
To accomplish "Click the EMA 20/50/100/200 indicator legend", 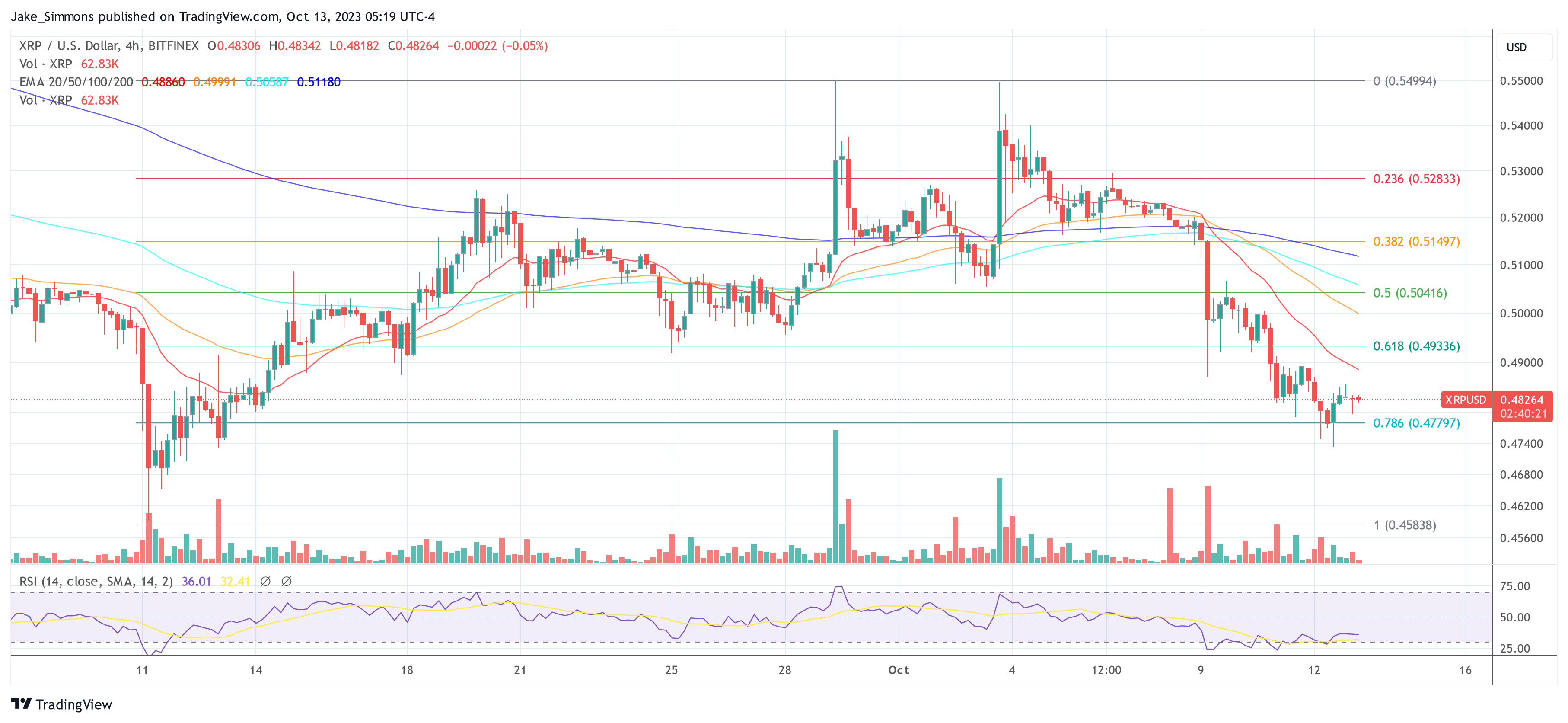I will coord(76,82).
